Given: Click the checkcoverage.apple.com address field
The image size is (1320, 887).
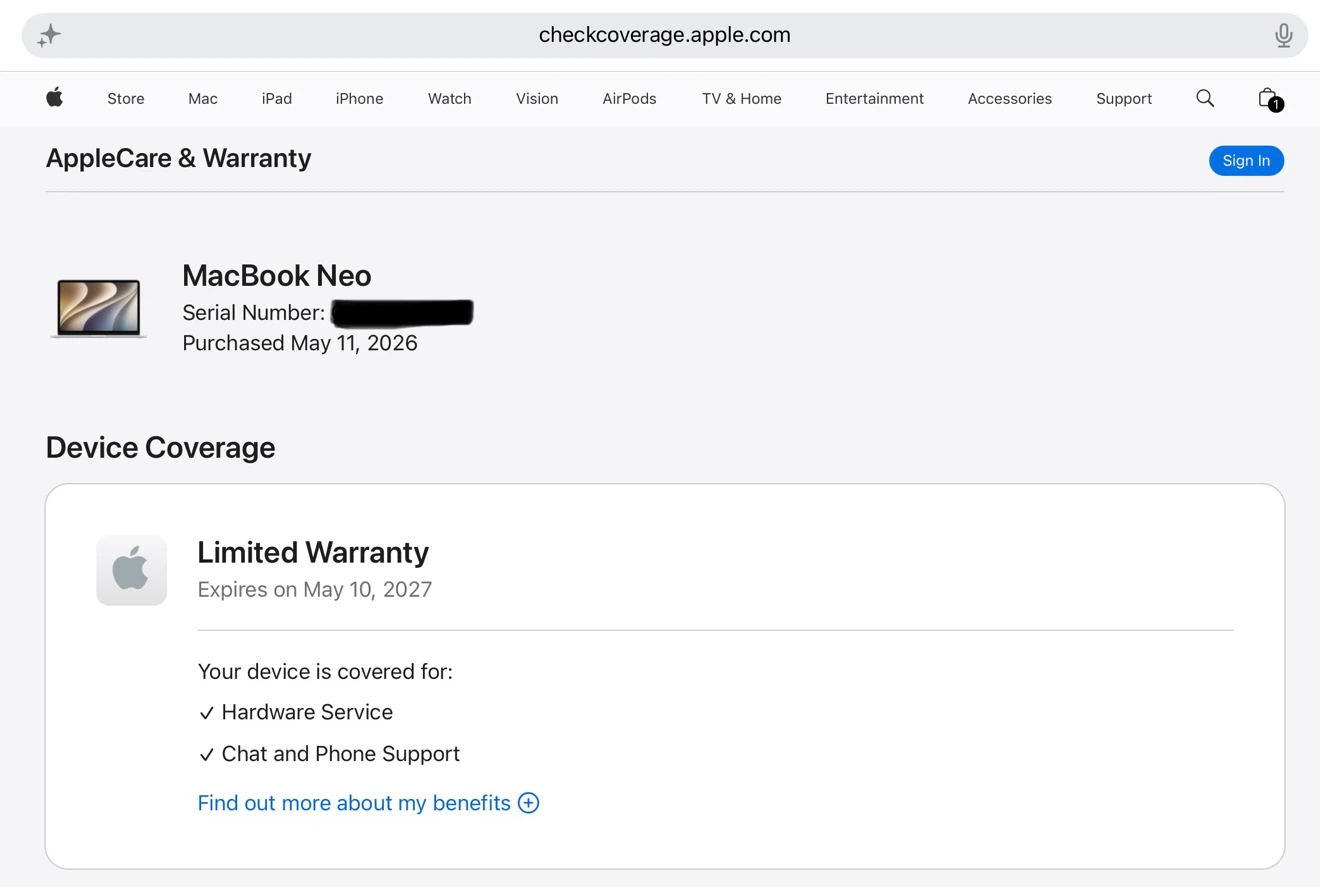Looking at the screenshot, I should (x=664, y=35).
